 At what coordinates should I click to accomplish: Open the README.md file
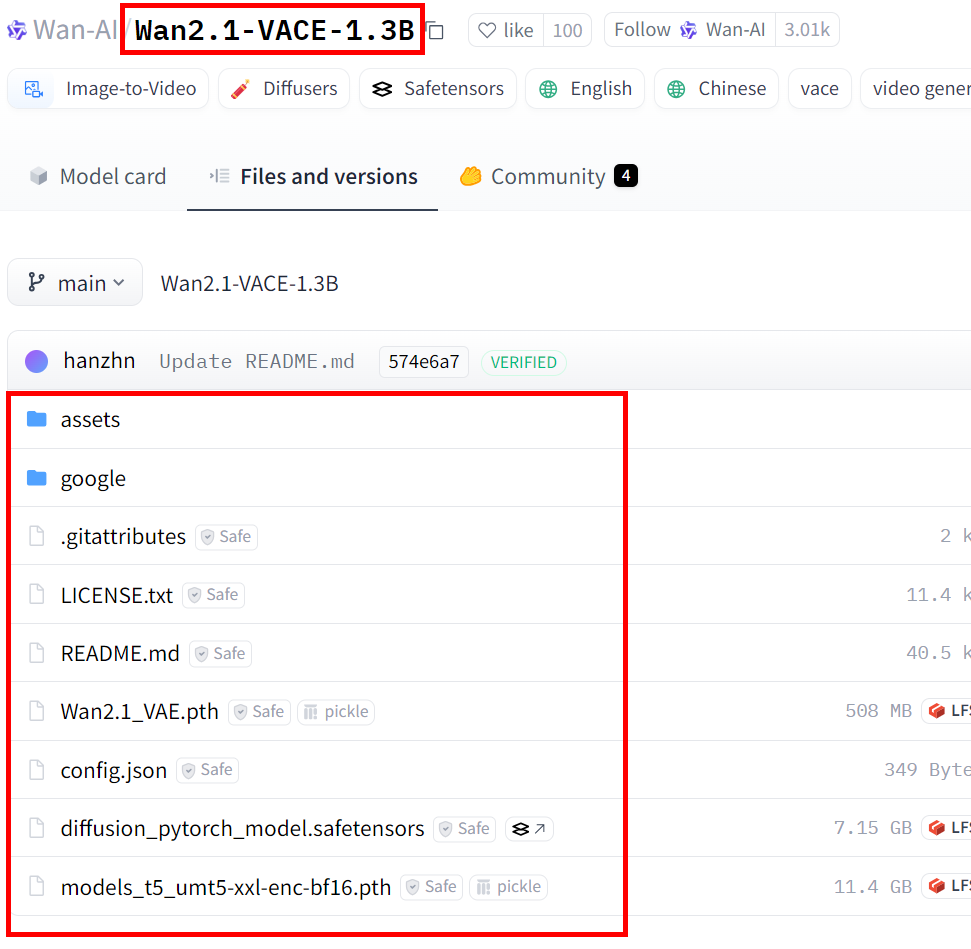[120, 654]
